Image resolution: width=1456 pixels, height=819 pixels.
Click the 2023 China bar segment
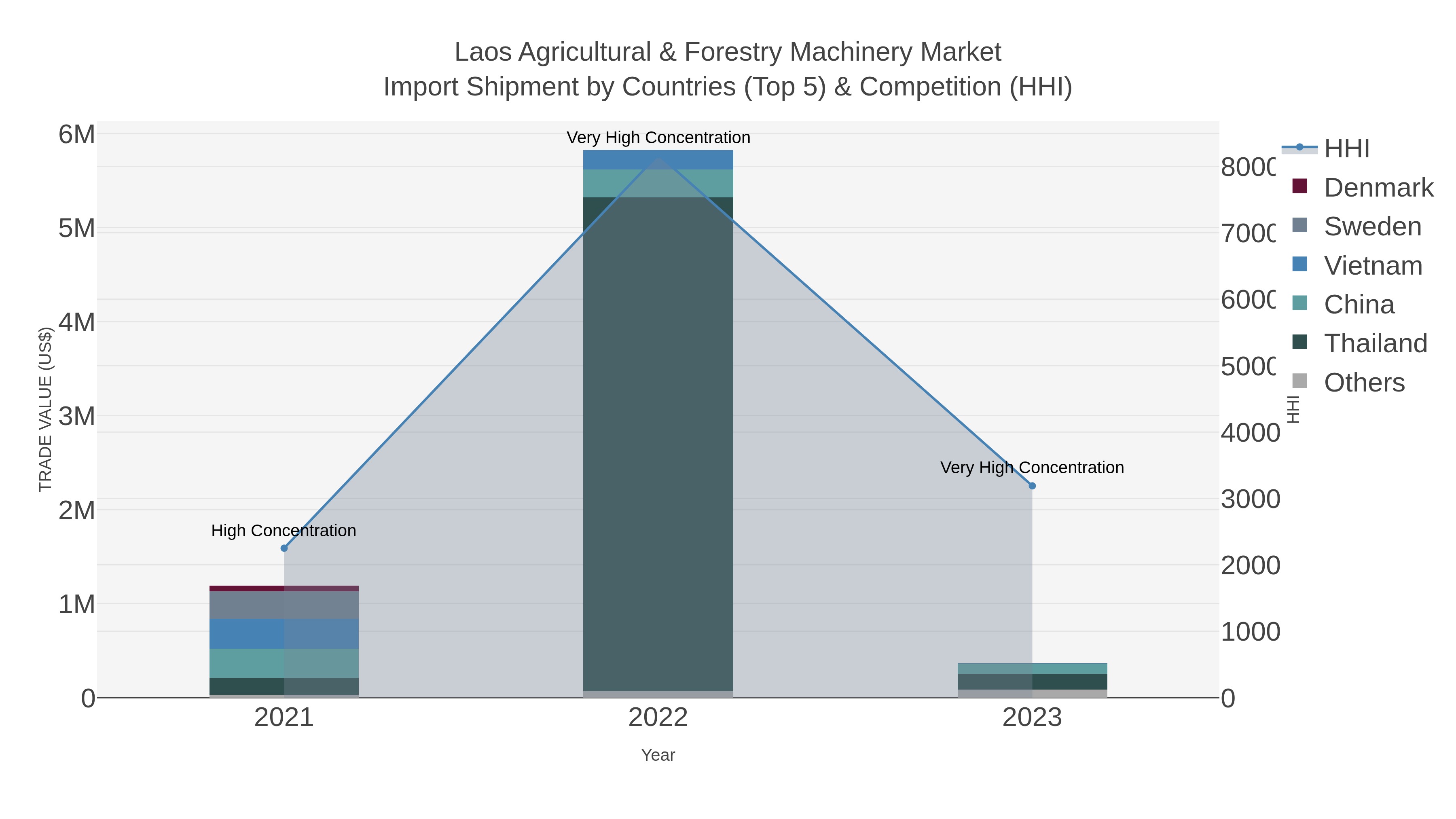point(1032,669)
